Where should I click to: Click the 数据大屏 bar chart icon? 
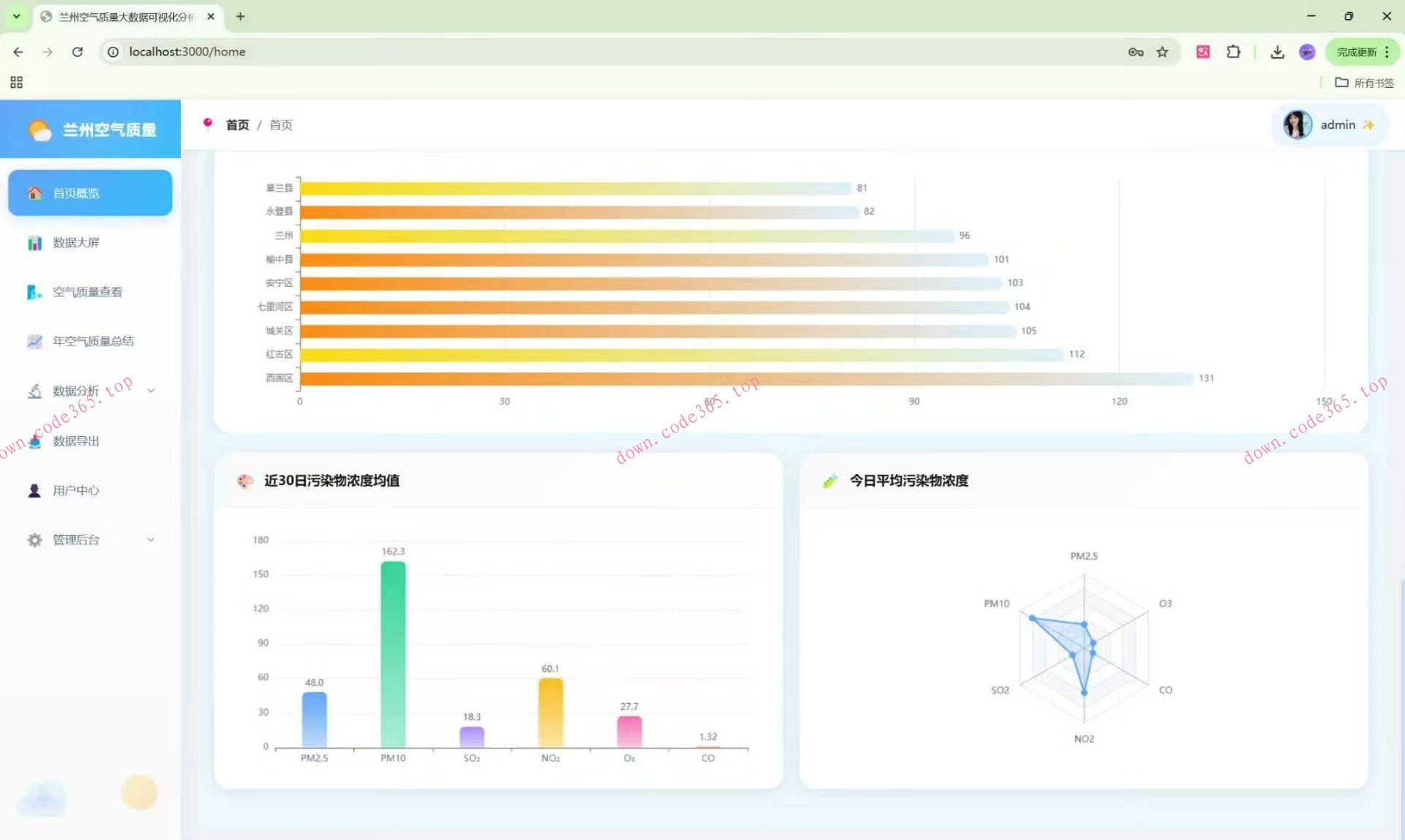pos(34,243)
